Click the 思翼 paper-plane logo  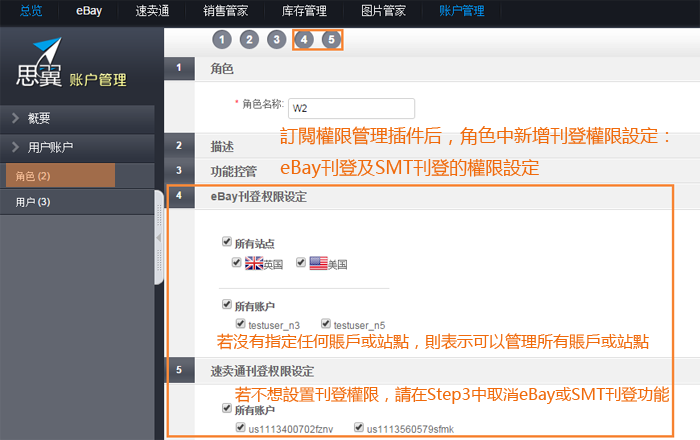39,62
